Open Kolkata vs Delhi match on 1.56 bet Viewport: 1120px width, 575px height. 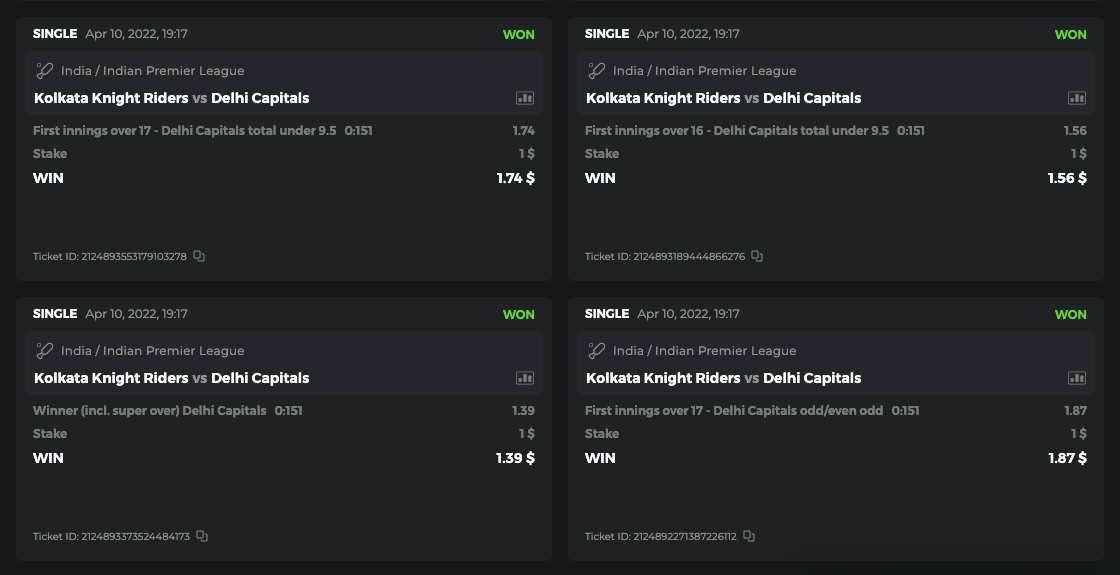pyautogui.click(x=723, y=98)
